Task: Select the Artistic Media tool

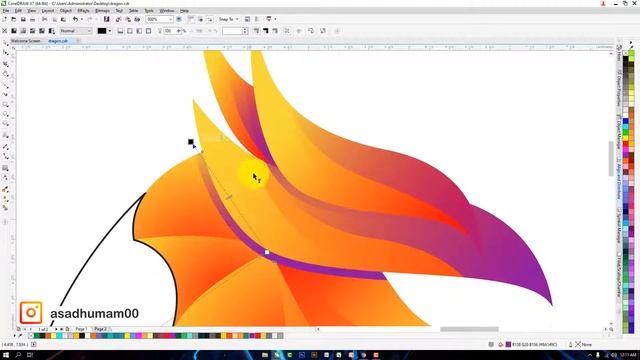Action: pos(6,94)
